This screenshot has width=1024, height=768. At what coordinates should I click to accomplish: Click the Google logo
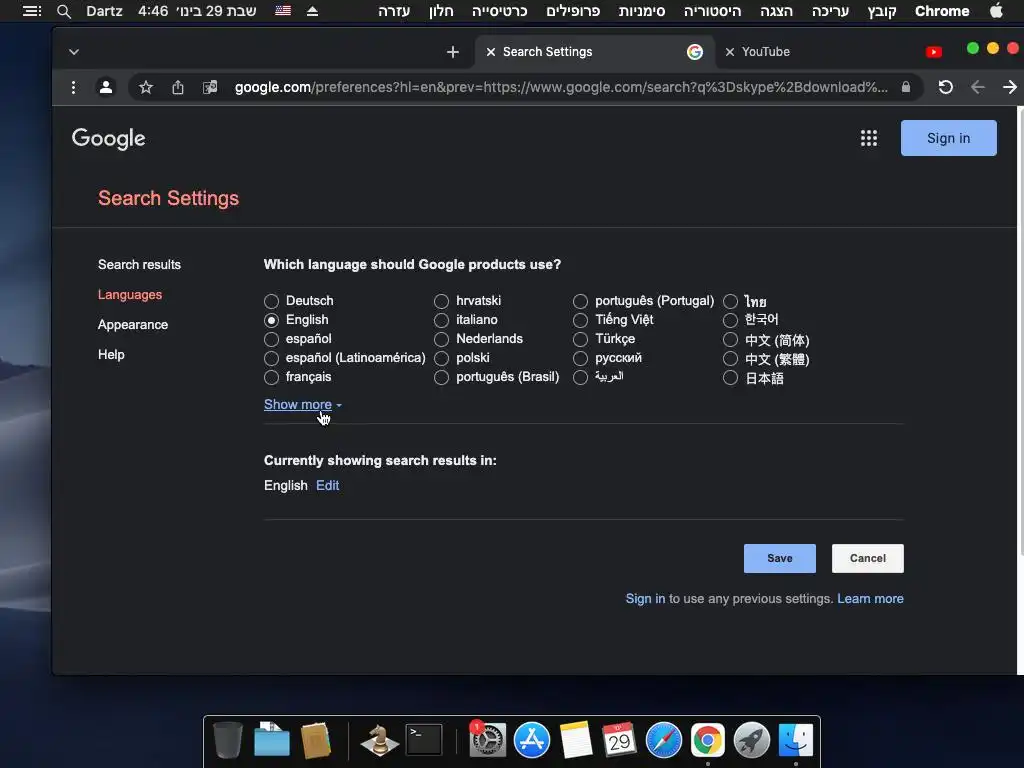coord(108,138)
